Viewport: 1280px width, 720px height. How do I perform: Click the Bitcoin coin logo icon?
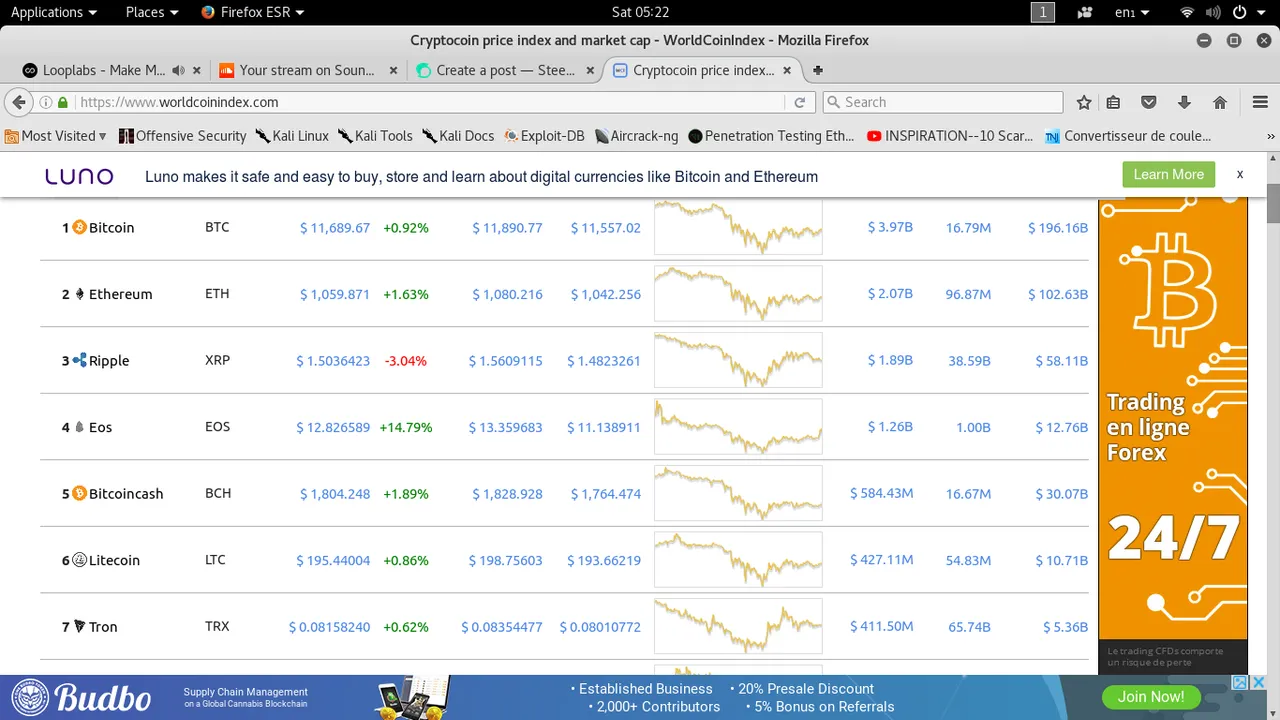(x=79, y=228)
